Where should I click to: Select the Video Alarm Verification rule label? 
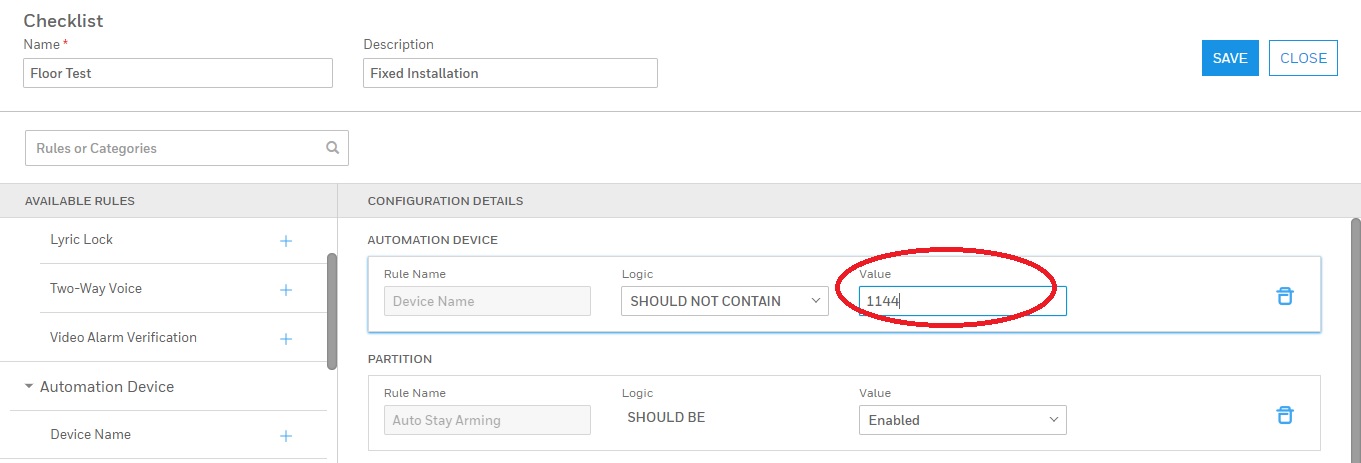point(123,338)
